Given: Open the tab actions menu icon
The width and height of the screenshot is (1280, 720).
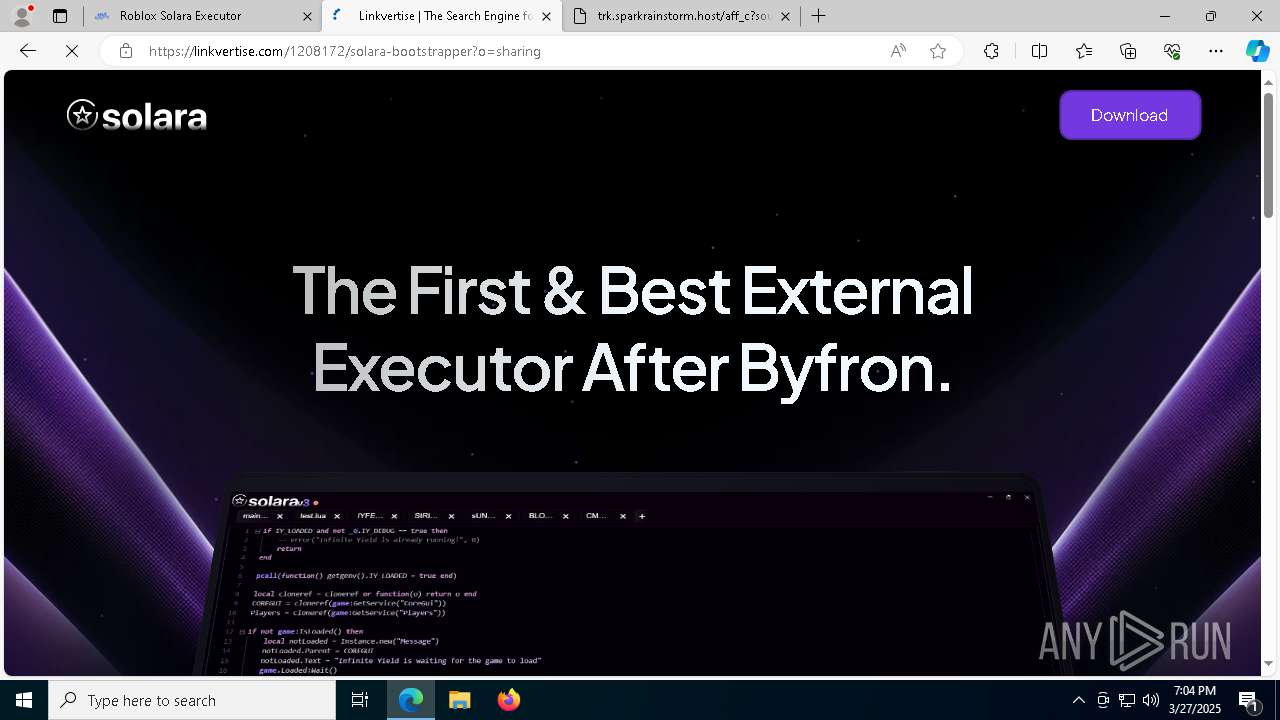Looking at the screenshot, I should click(60, 16).
